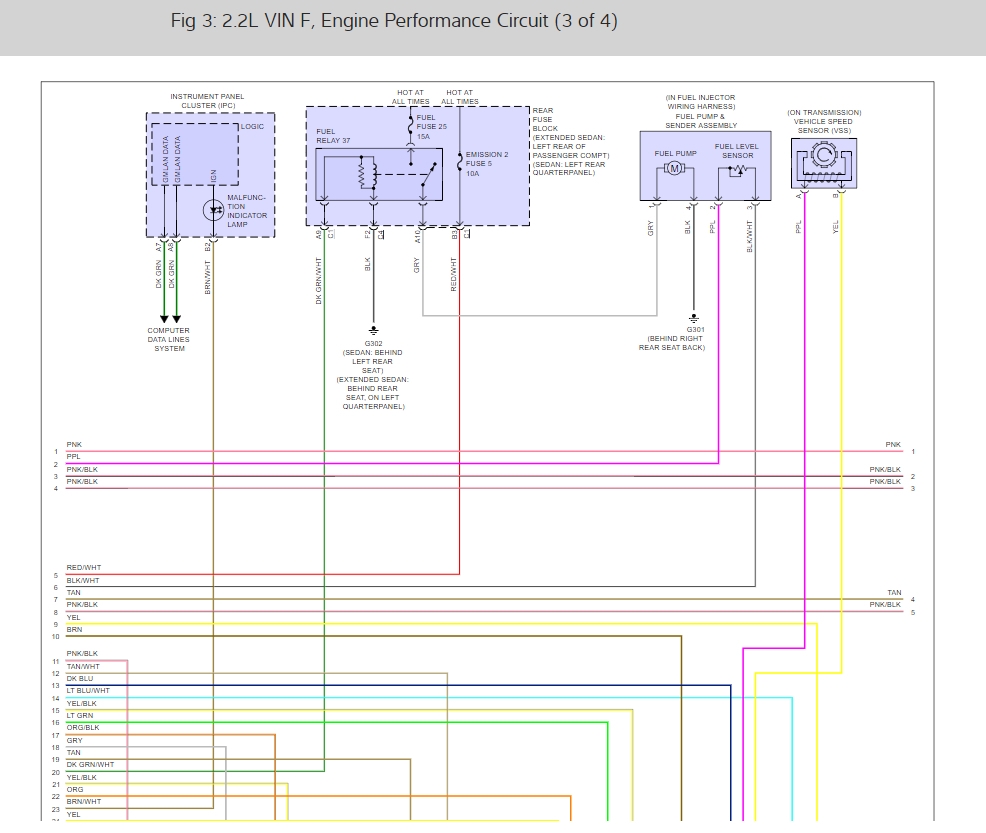Viewport: 986px width, 833px height.
Task: Select the Computer Data Lines System label
Action: pos(167,337)
